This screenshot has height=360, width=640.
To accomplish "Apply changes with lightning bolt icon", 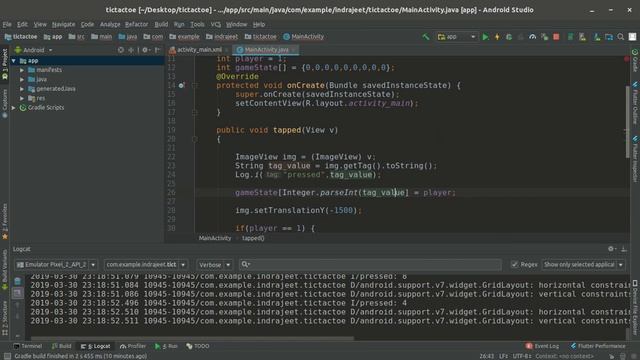I will 497,37.
